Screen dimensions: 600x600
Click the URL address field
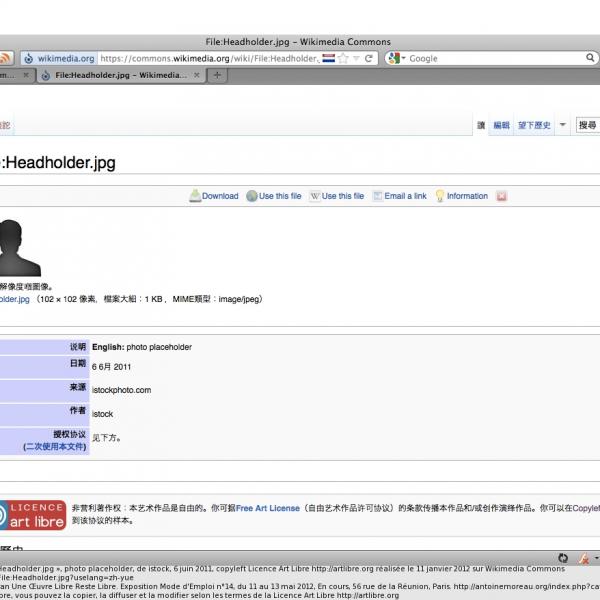click(209, 58)
